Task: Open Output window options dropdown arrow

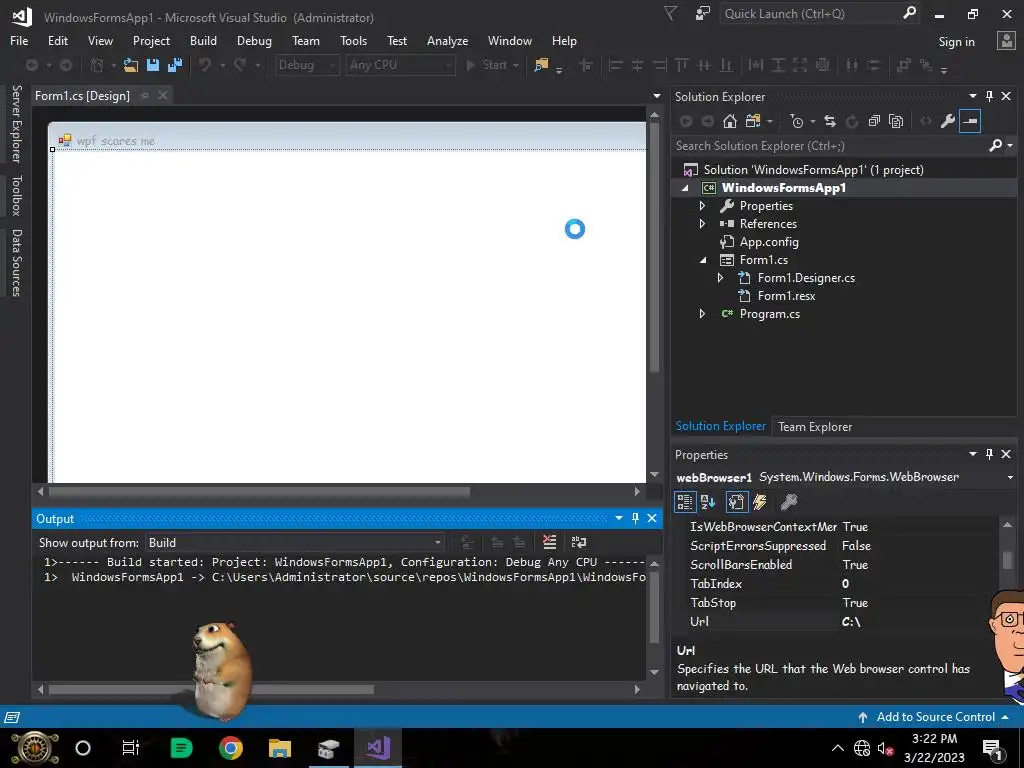Action: pyautogui.click(x=618, y=518)
